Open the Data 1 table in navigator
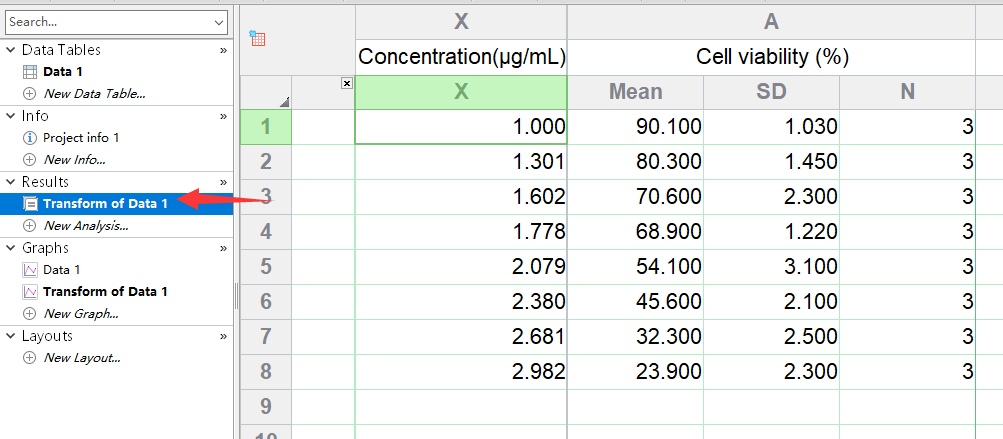This screenshot has height=439, width=1003. coord(63,72)
